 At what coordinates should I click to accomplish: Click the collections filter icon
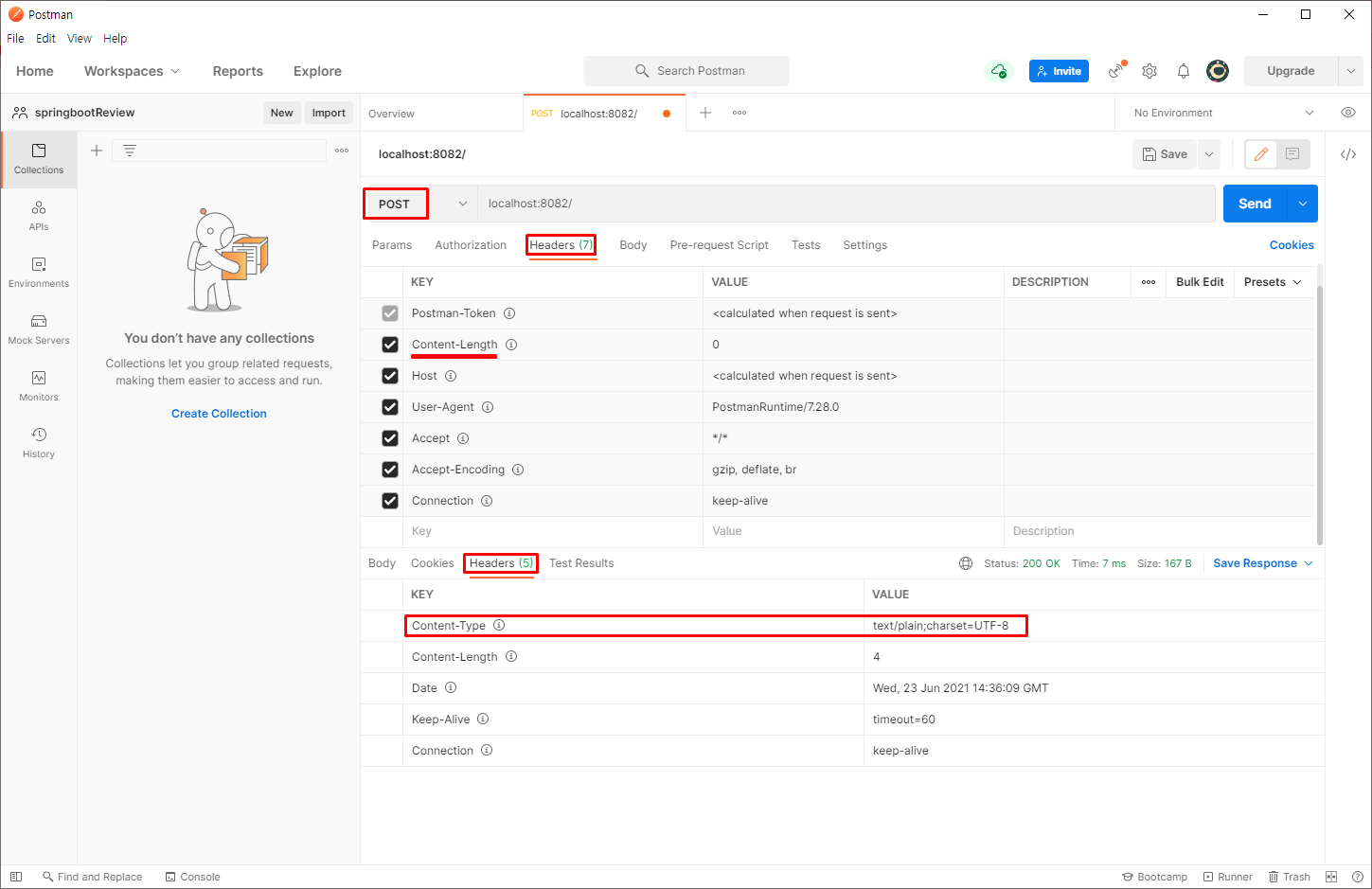coord(130,151)
